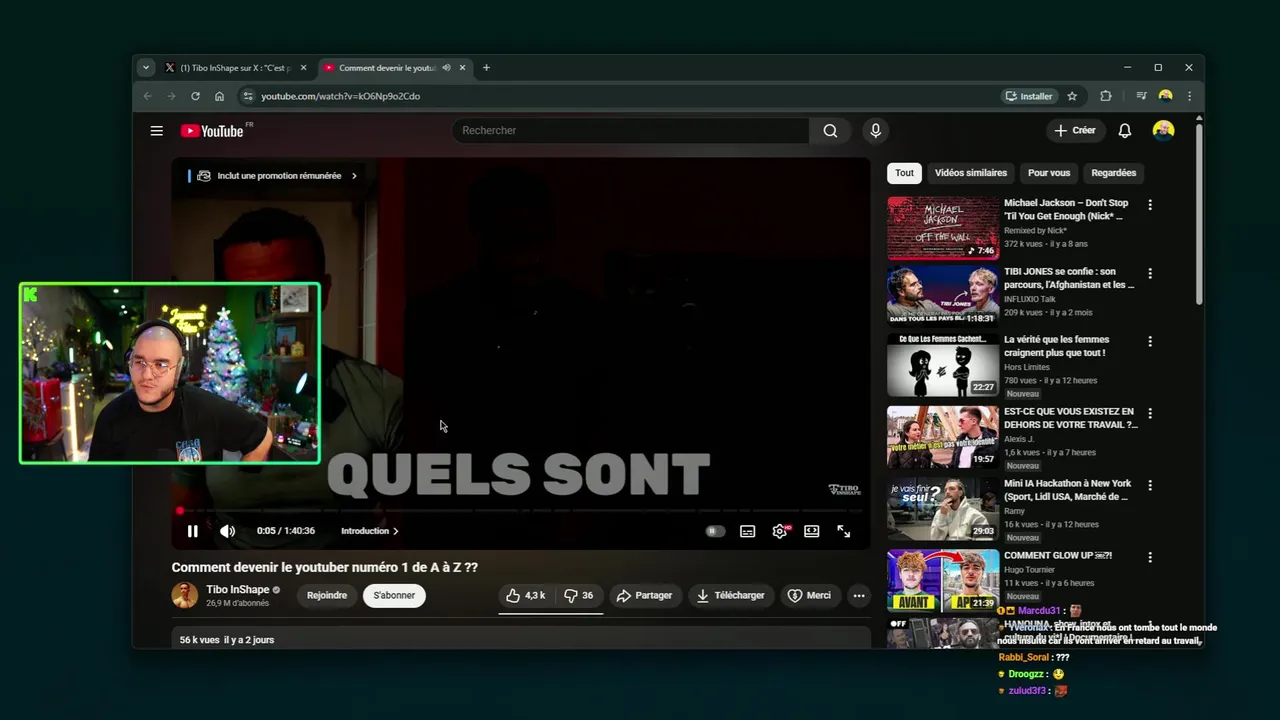1280x720 pixels.
Task: Toggle subtitles in the player
Action: pos(747,531)
